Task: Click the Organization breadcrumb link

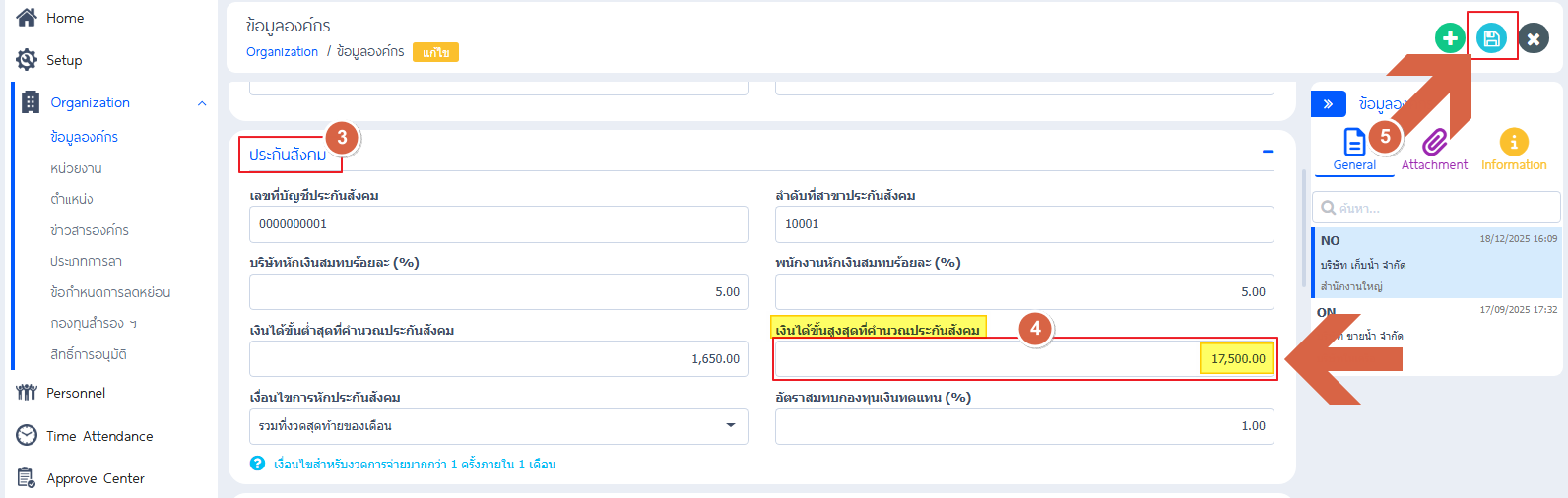Action: 282,52
